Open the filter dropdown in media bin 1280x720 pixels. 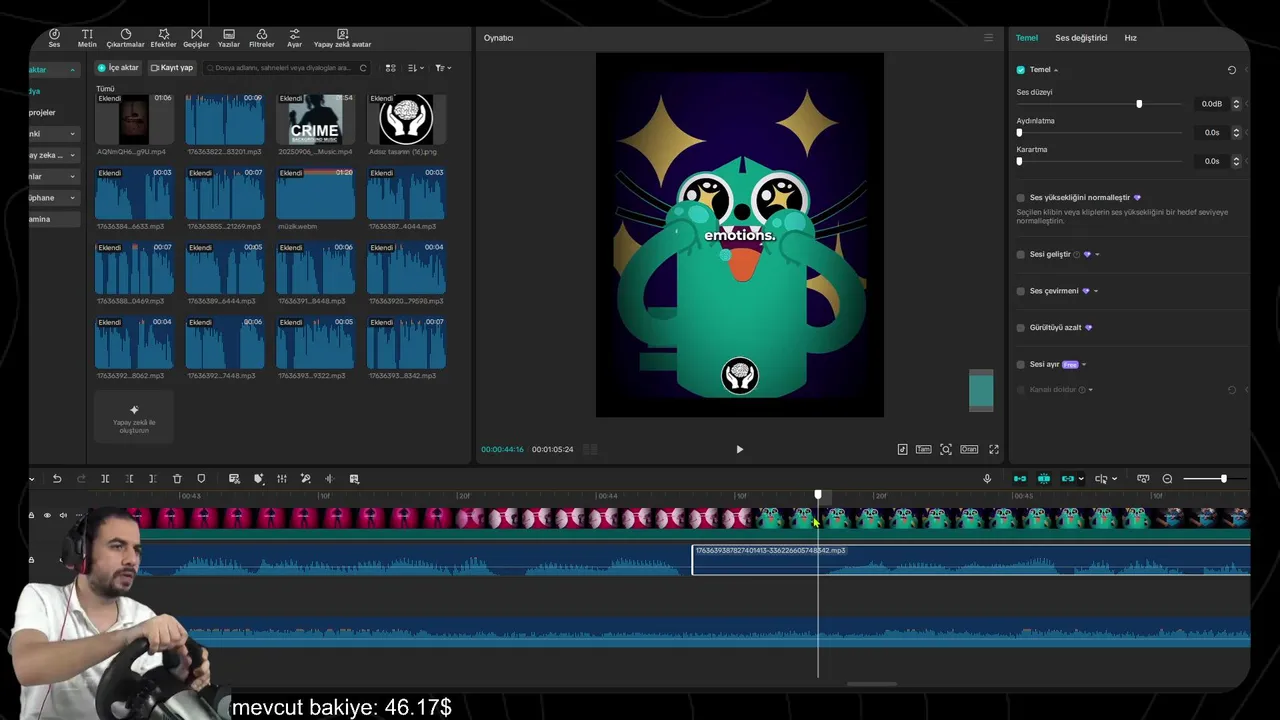[444, 68]
